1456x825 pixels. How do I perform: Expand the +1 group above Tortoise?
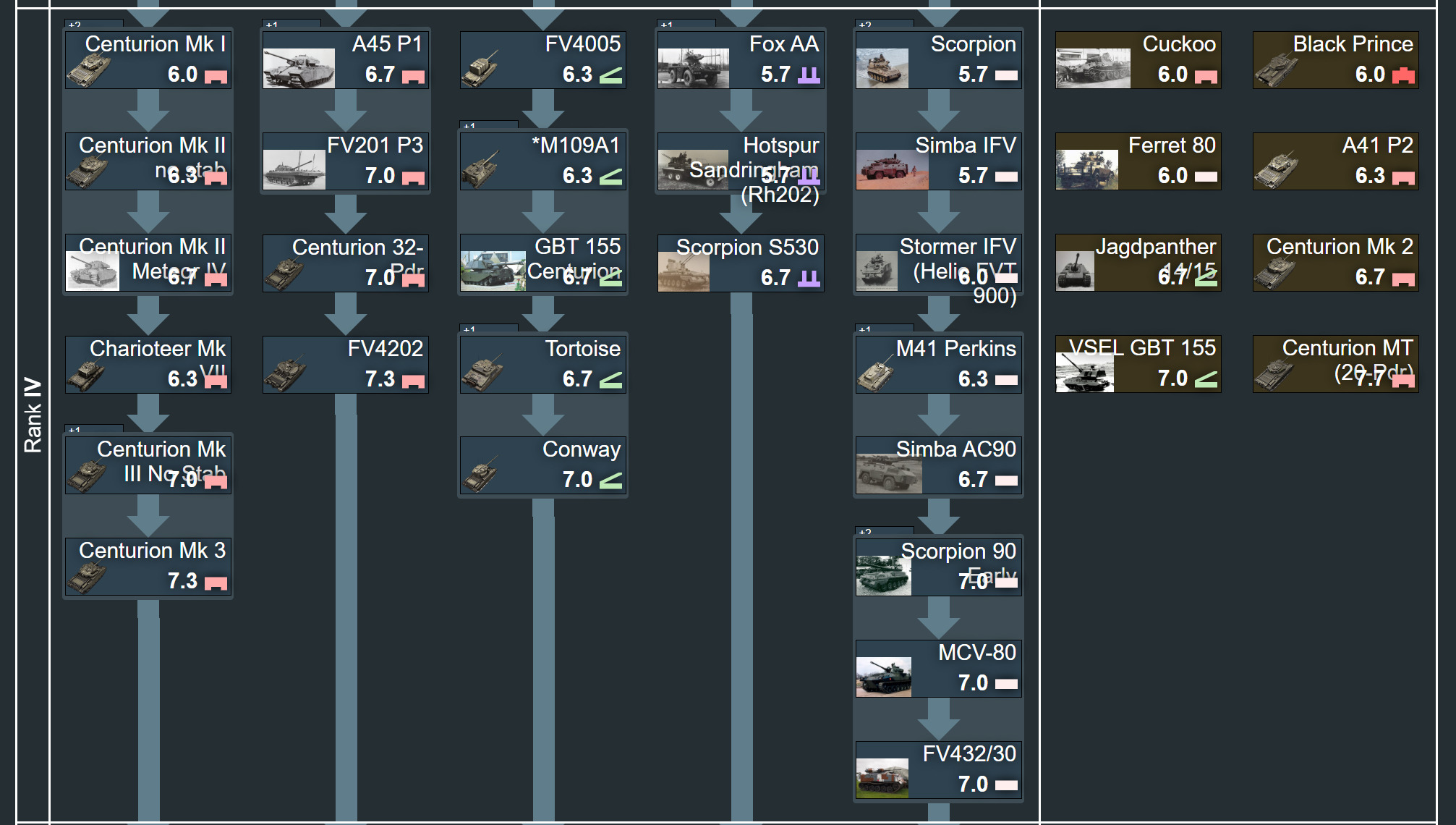pyautogui.click(x=489, y=329)
